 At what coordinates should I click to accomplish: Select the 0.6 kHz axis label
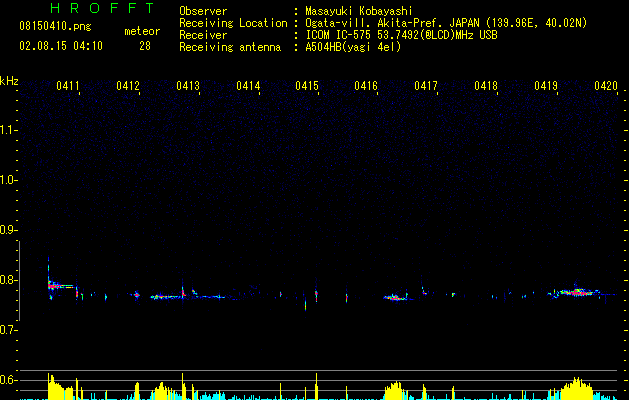pos(9,380)
